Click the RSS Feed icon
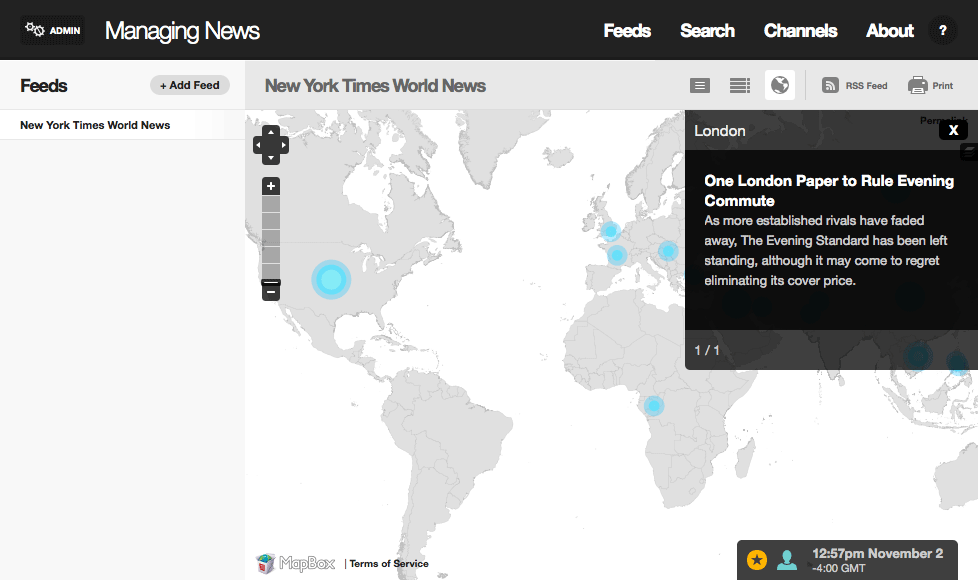 coord(830,85)
